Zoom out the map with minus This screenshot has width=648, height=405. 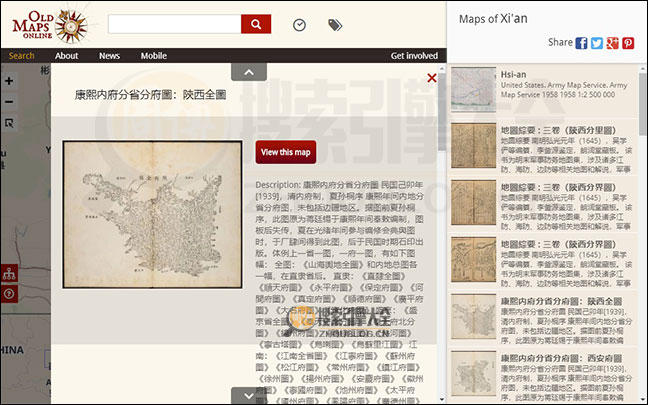click(x=9, y=102)
